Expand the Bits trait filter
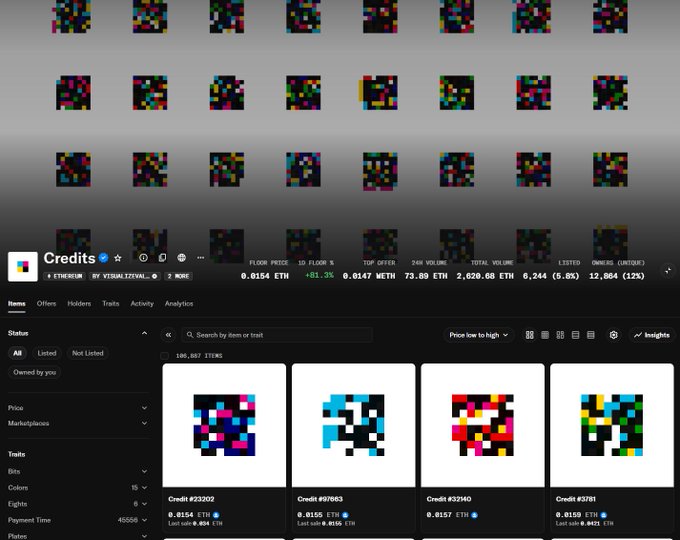The height and width of the screenshot is (540, 680). pos(78,471)
